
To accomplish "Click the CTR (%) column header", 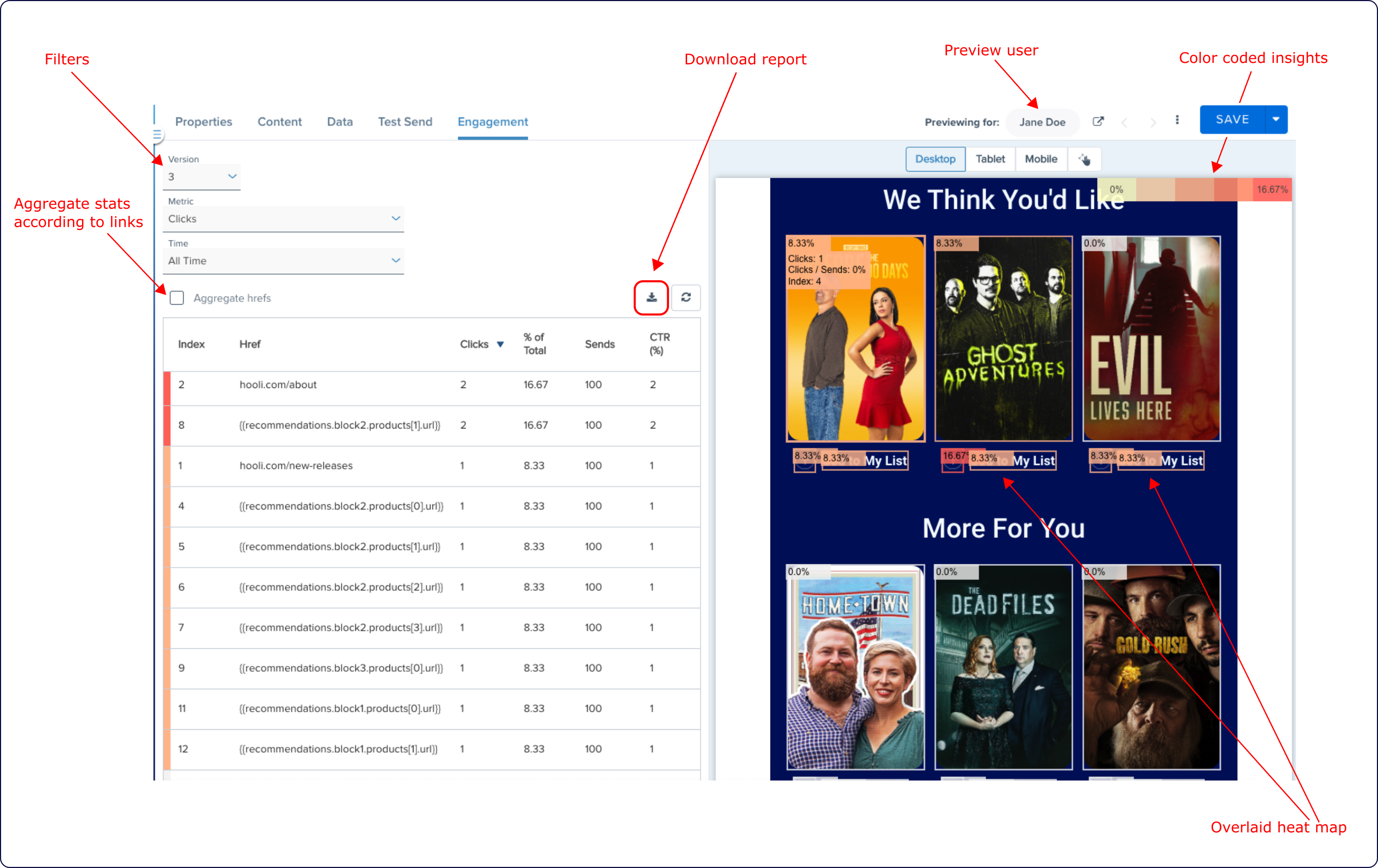I will [659, 344].
